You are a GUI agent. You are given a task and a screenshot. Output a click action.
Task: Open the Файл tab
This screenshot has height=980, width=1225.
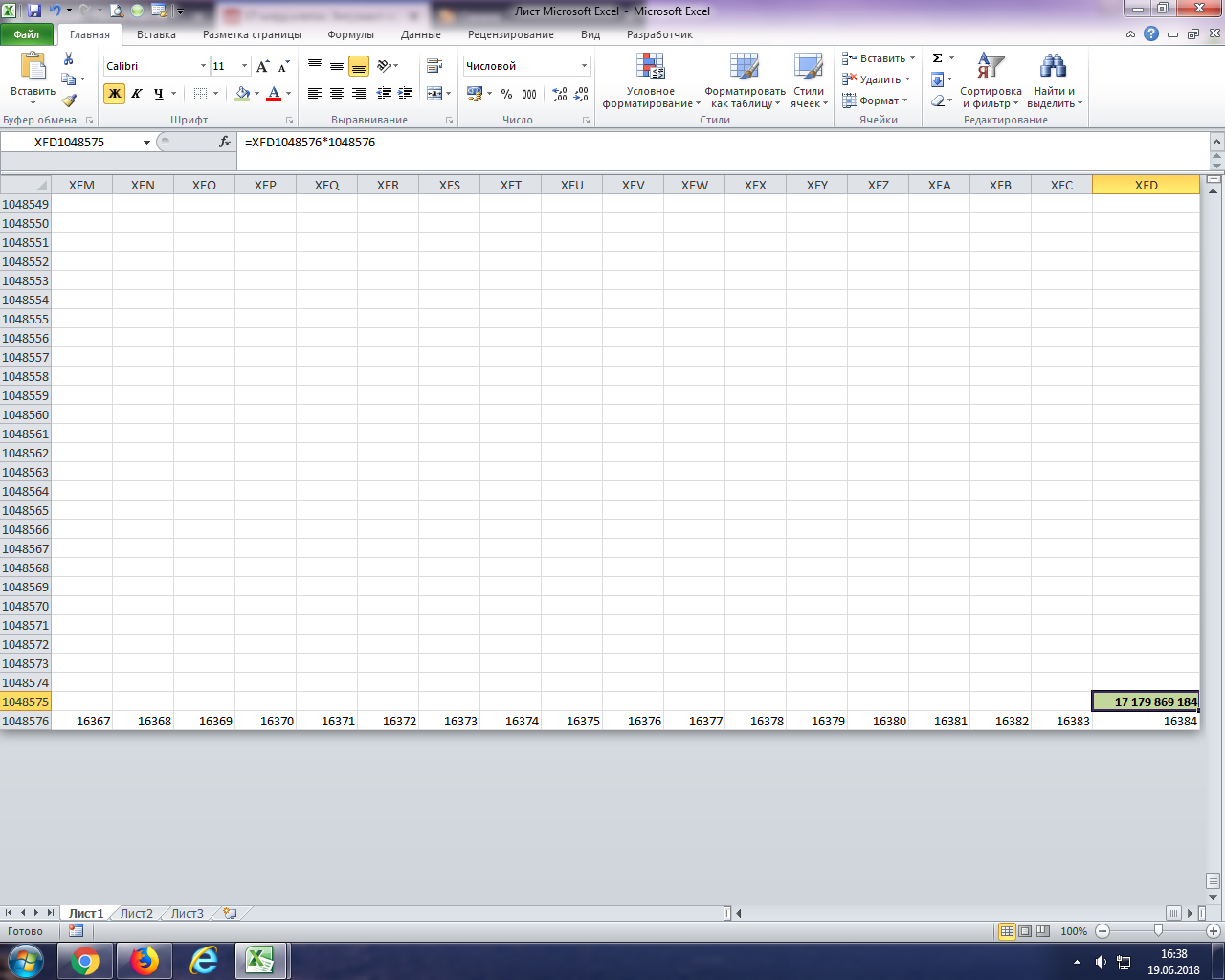coord(27,34)
